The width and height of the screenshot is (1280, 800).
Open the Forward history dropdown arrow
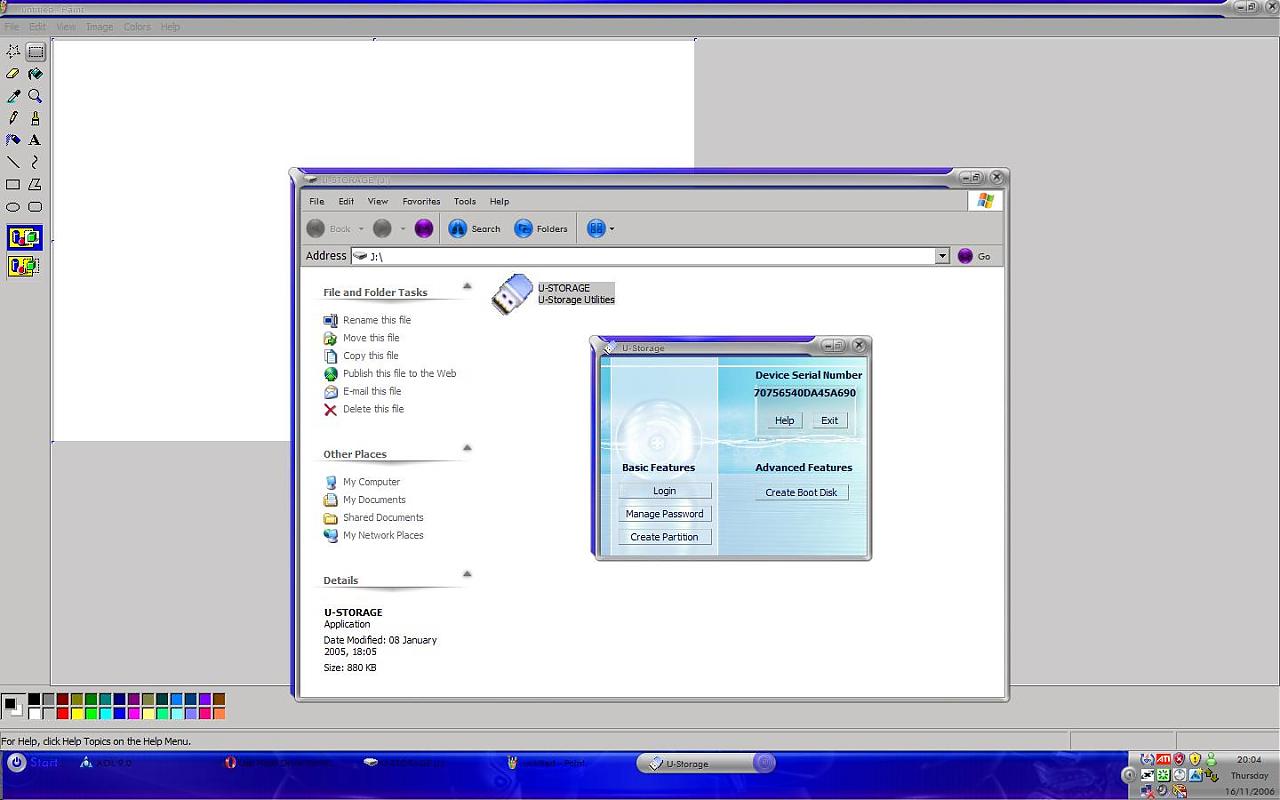403,229
